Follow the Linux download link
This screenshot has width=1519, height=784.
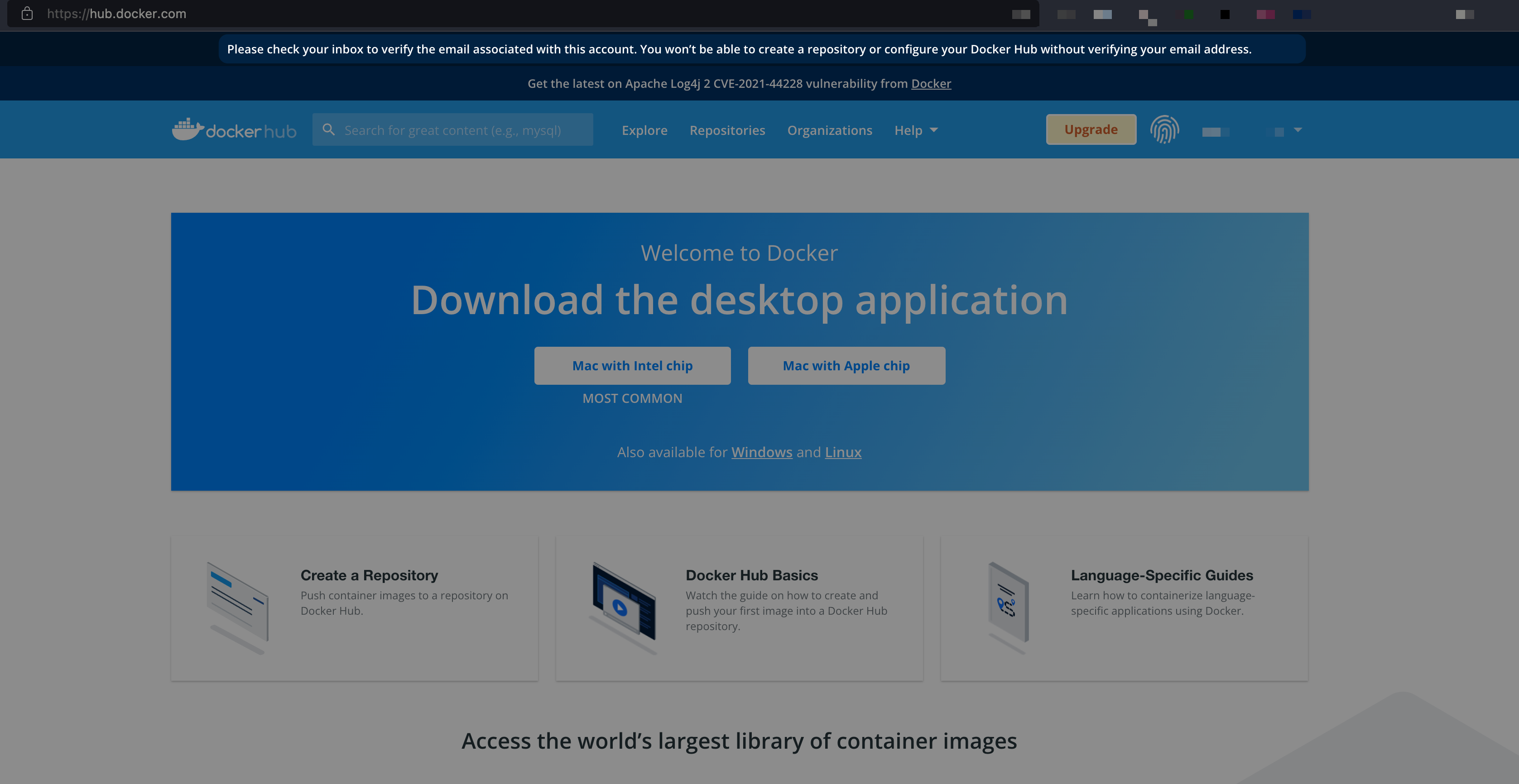click(x=843, y=452)
